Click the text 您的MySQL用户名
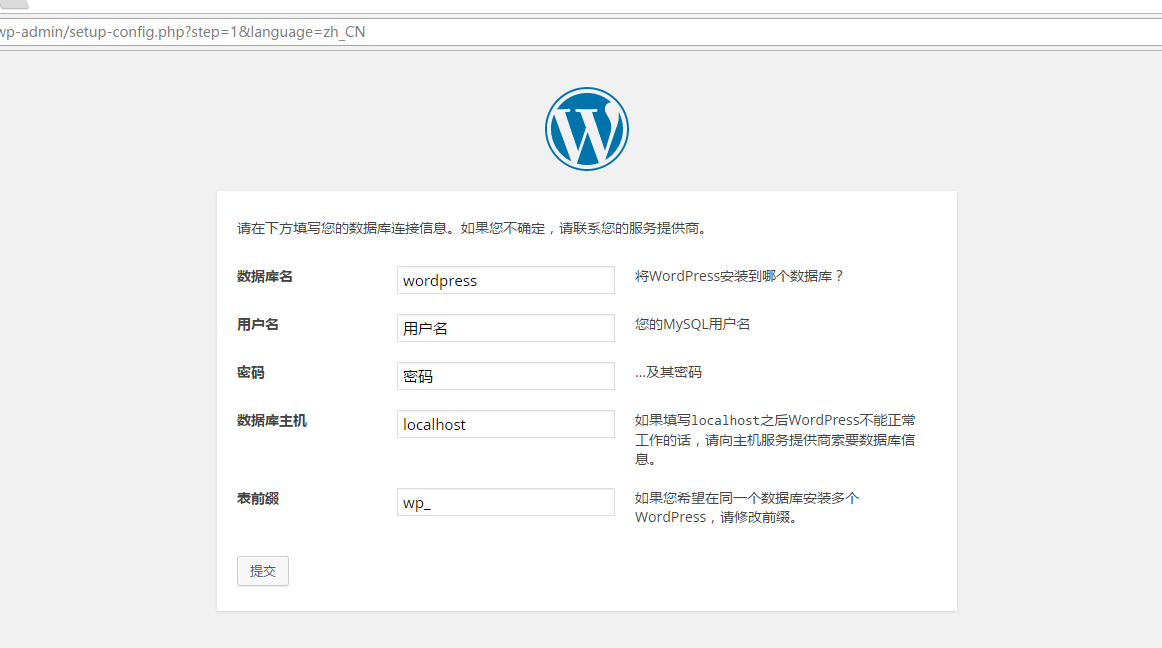This screenshot has width=1162, height=648. tap(692, 324)
